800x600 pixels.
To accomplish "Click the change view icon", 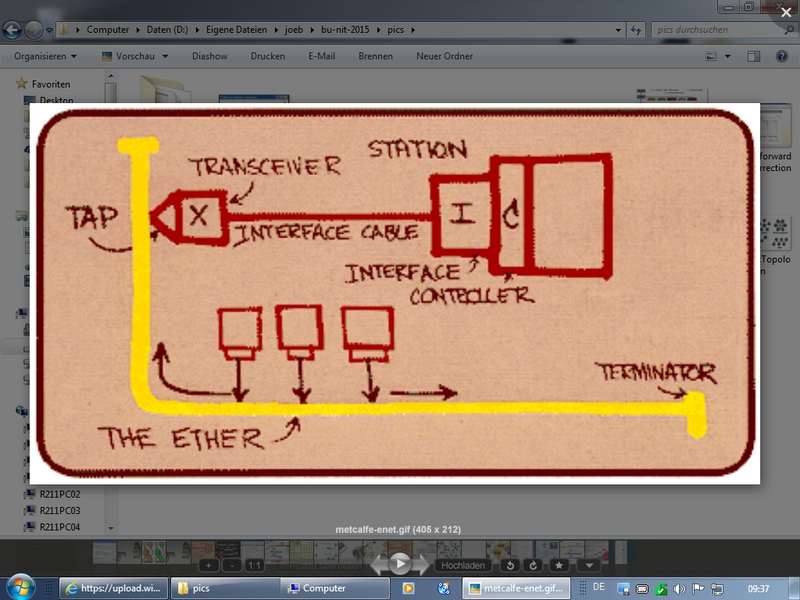I will [711, 56].
